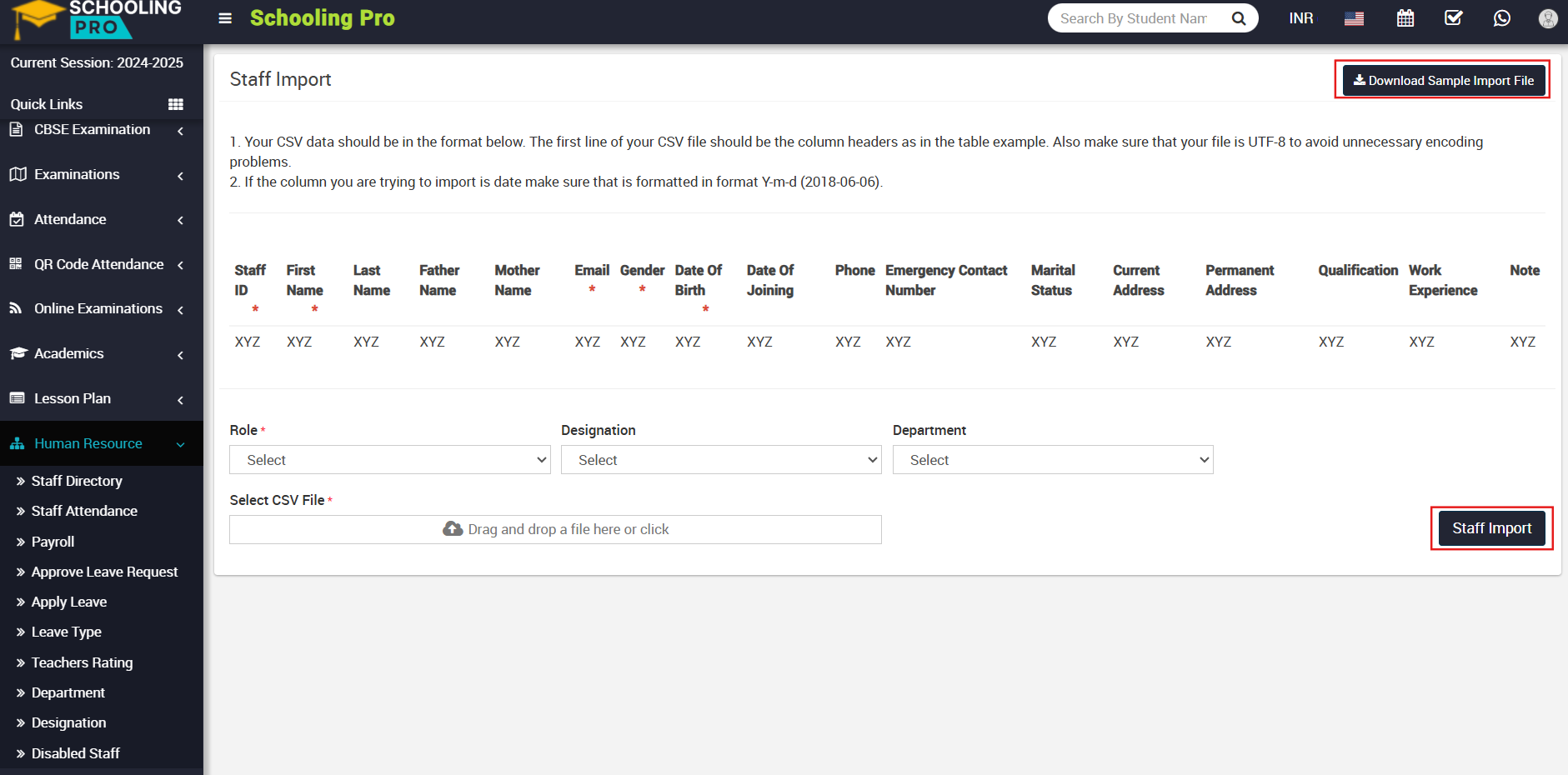The image size is (1568, 775).
Task: Go to Staff Directory
Action: (x=77, y=481)
